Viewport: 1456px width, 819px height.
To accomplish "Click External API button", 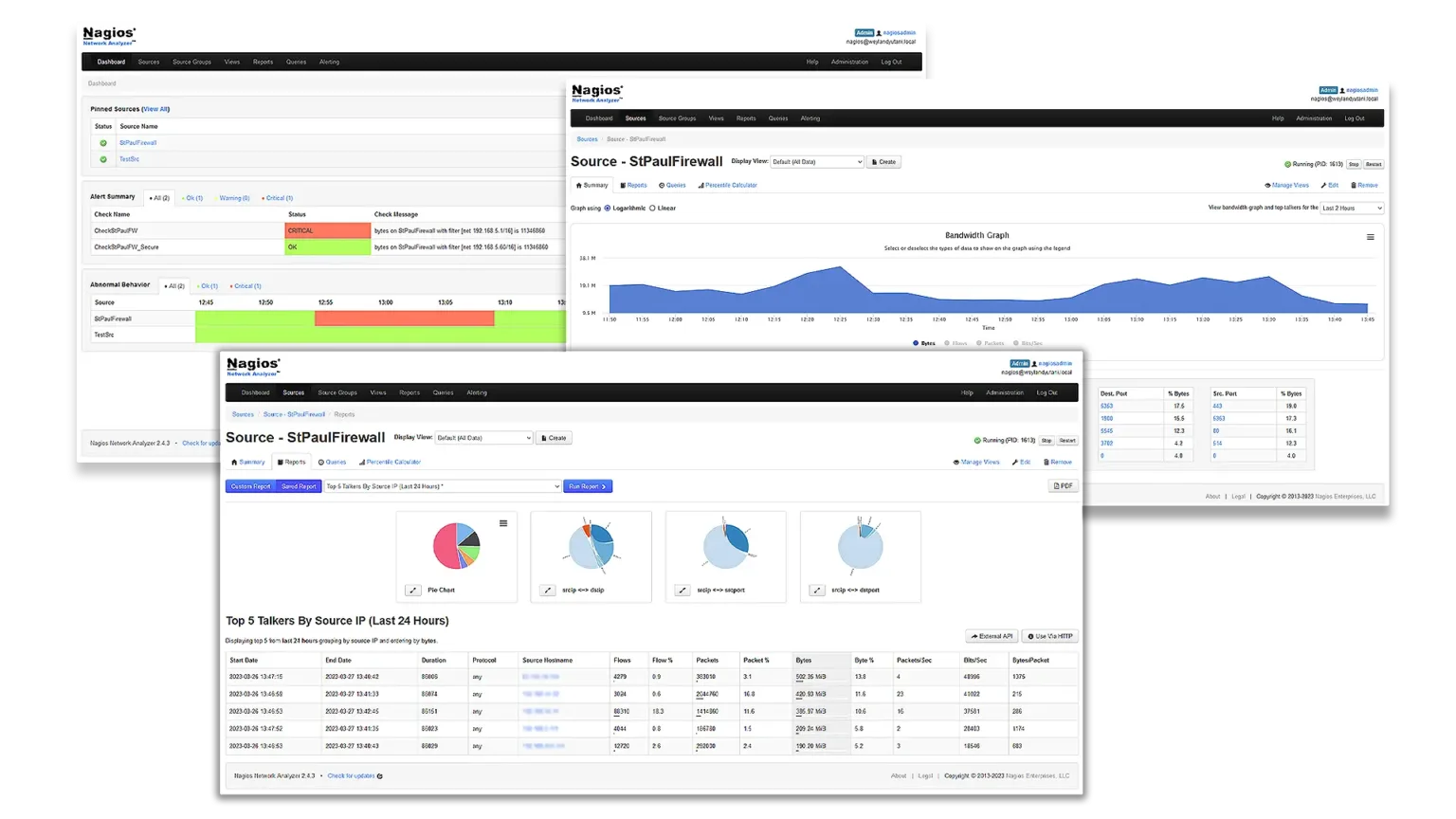I will (992, 636).
